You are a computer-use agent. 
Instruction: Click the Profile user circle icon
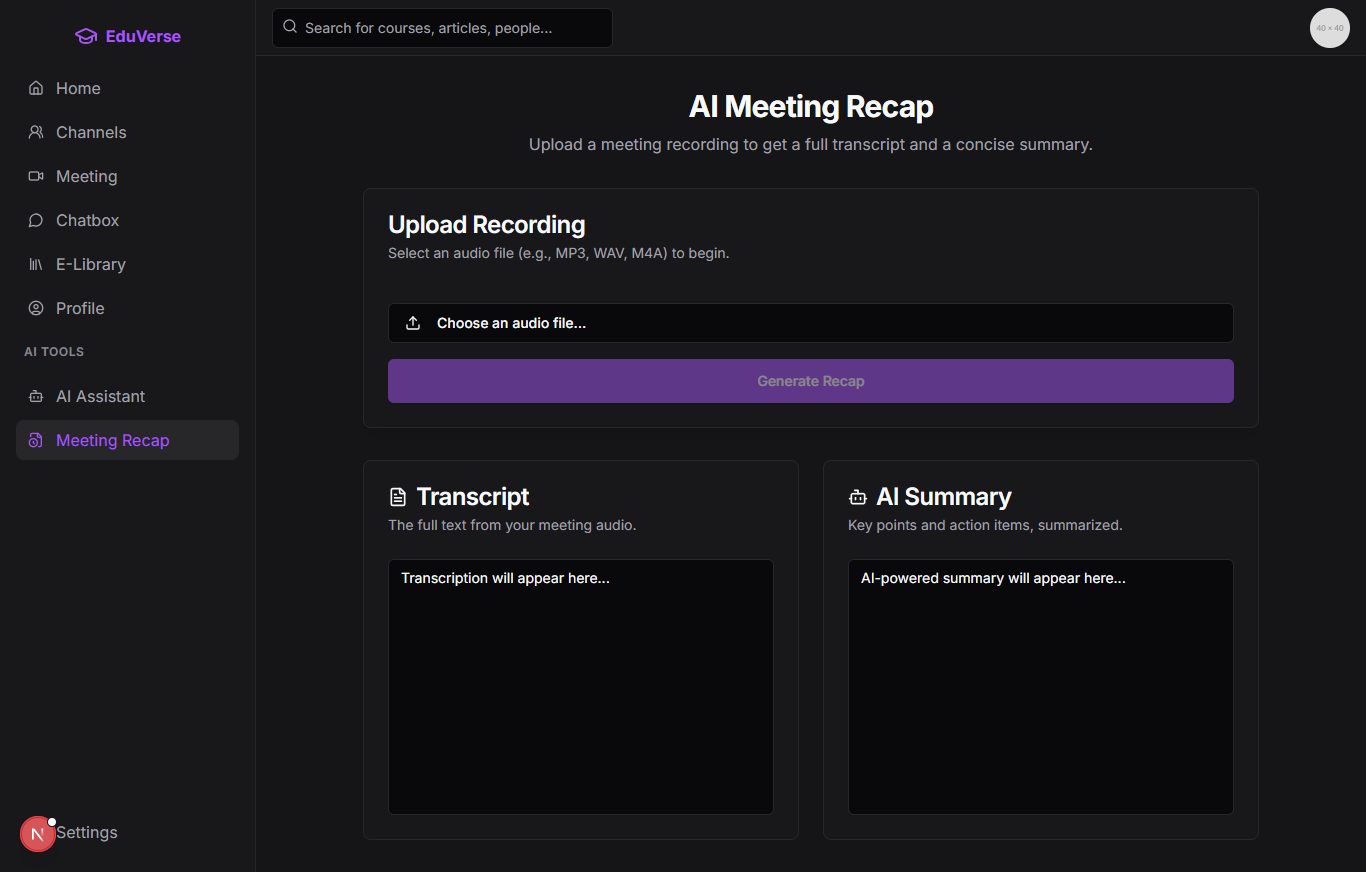[x=36, y=308]
